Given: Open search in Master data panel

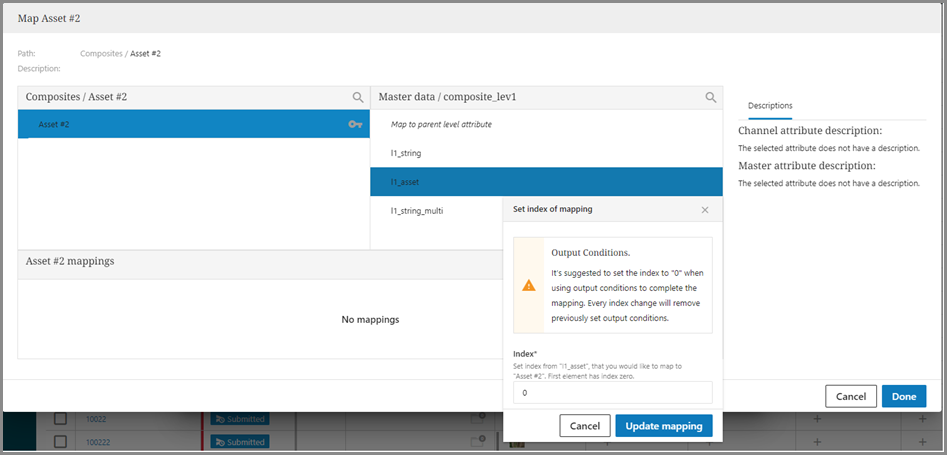Looking at the screenshot, I should point(711,97).
